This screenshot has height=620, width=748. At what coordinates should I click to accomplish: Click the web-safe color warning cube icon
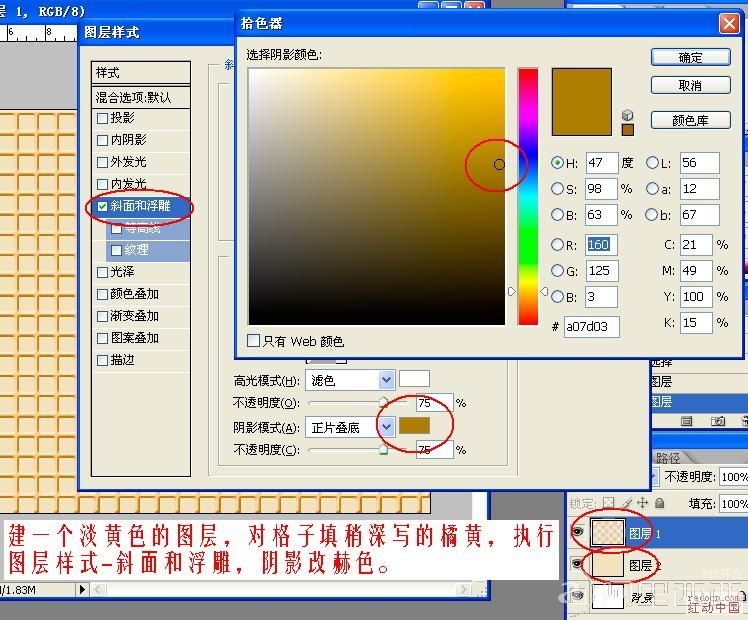point(627,115)
